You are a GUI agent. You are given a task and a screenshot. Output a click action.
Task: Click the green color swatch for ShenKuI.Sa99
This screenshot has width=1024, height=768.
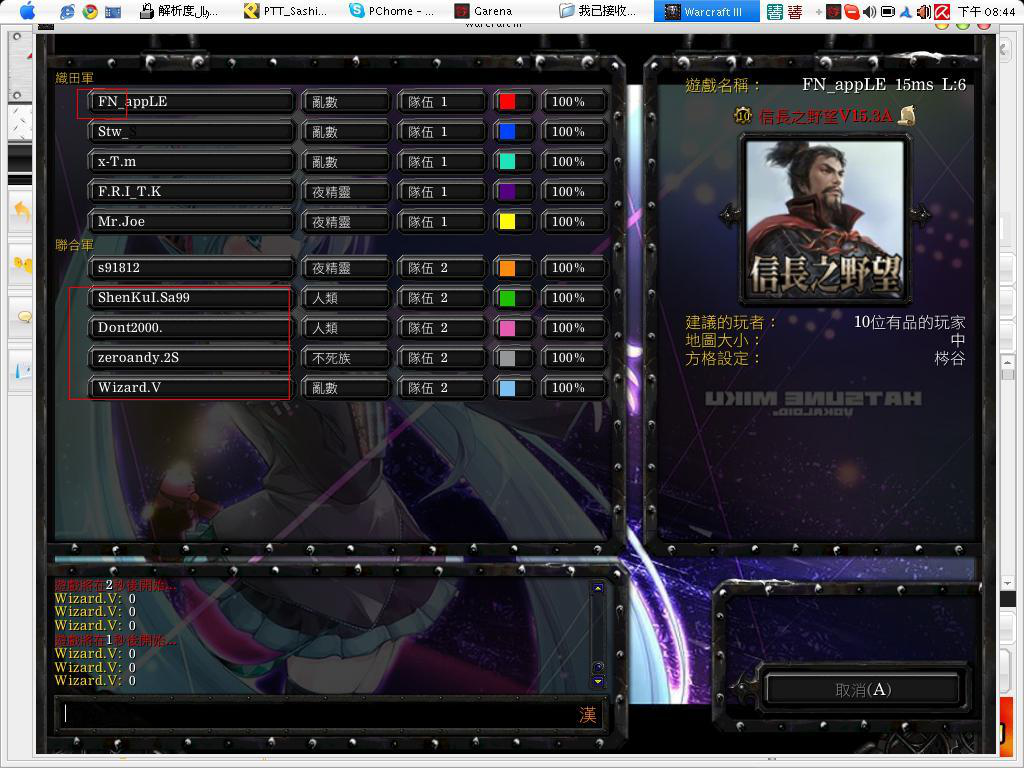point(507,298)
